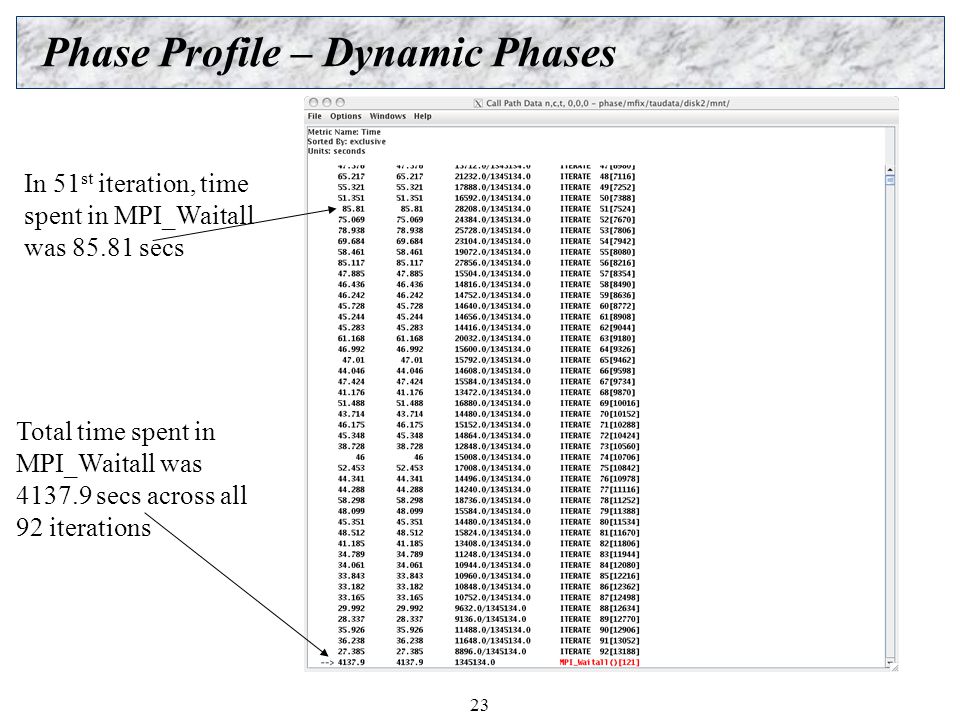Screen dimensions: 960x720
Task: Click the calls value 28208.0/1345134.0
Action: 492,209
